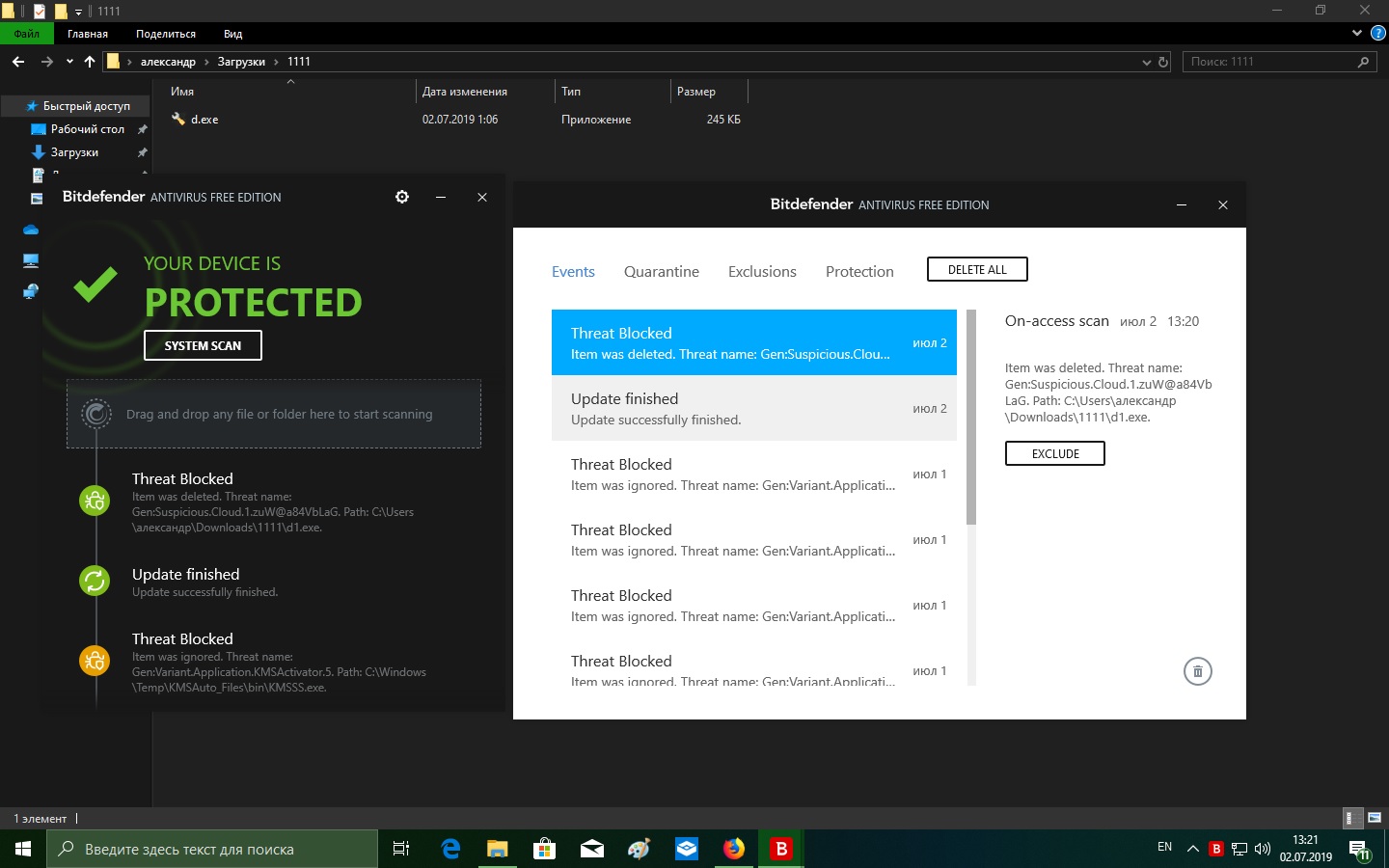Expand the Explorer ribbon chevron
The image size is (1389, 868).
[x=1357, y=33]
